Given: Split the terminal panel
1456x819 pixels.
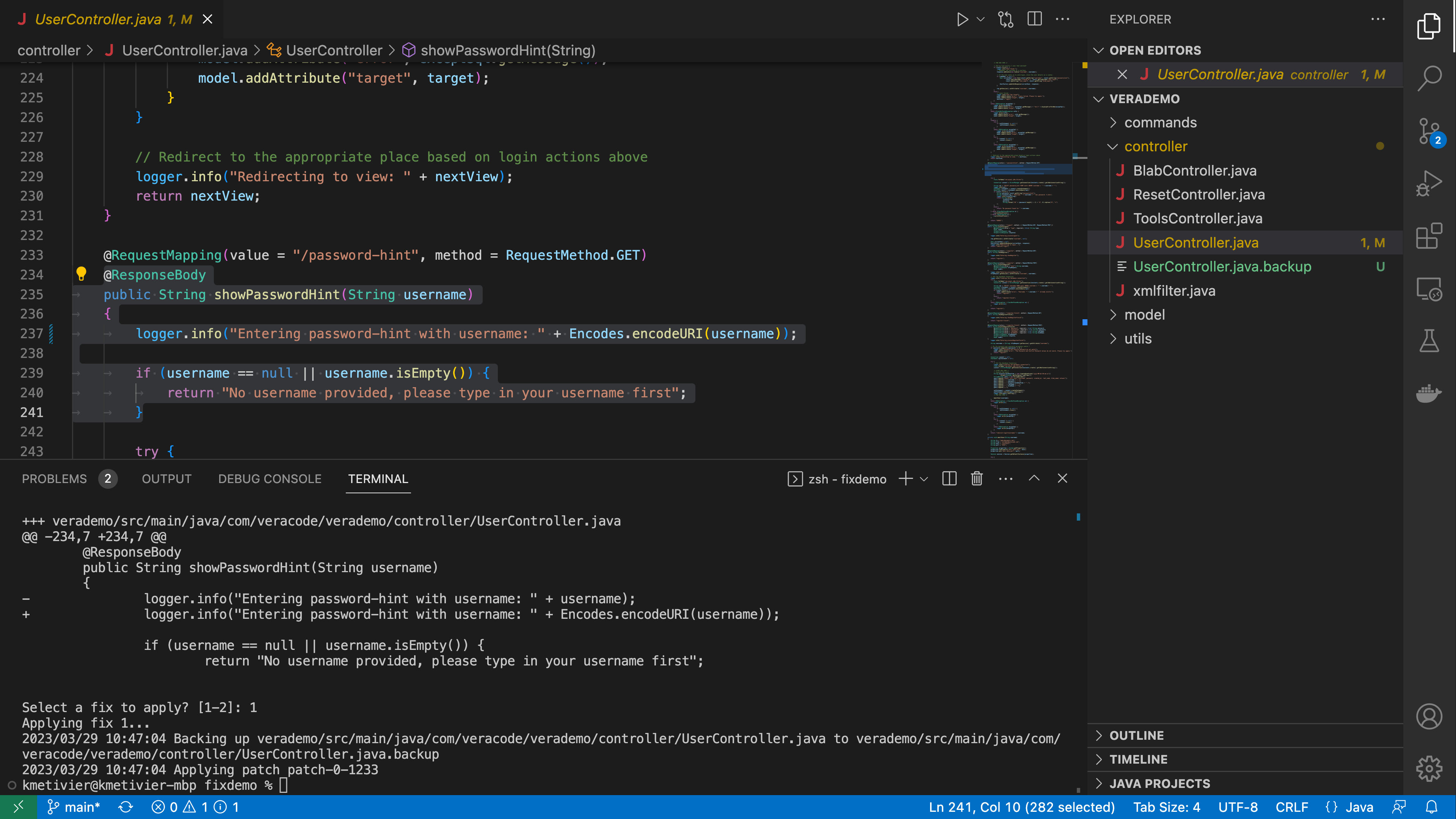Looking at the screenshot, I should [x=949, y=479].
